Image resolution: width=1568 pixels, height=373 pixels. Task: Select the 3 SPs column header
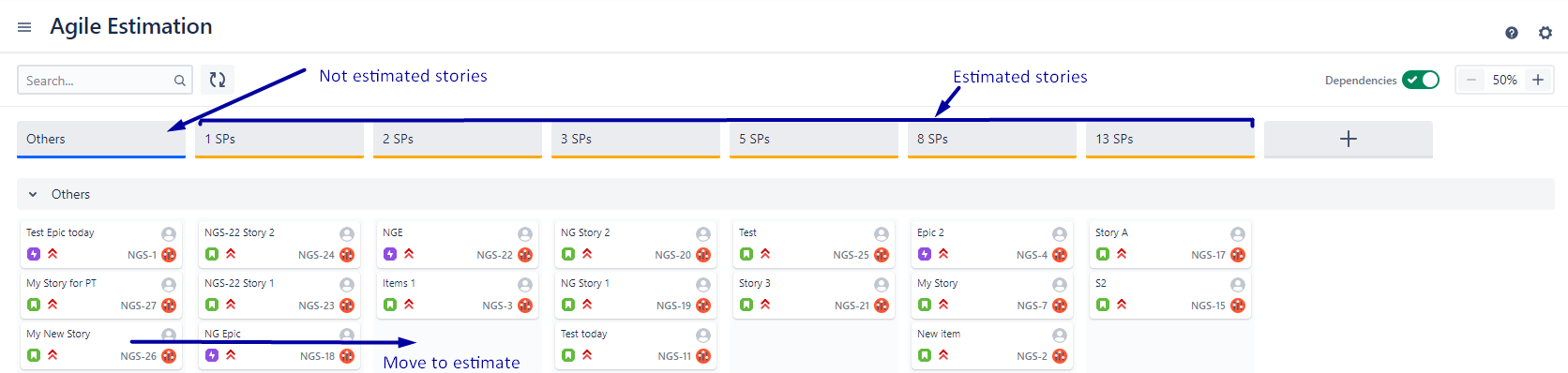click(x=636, y=139)
